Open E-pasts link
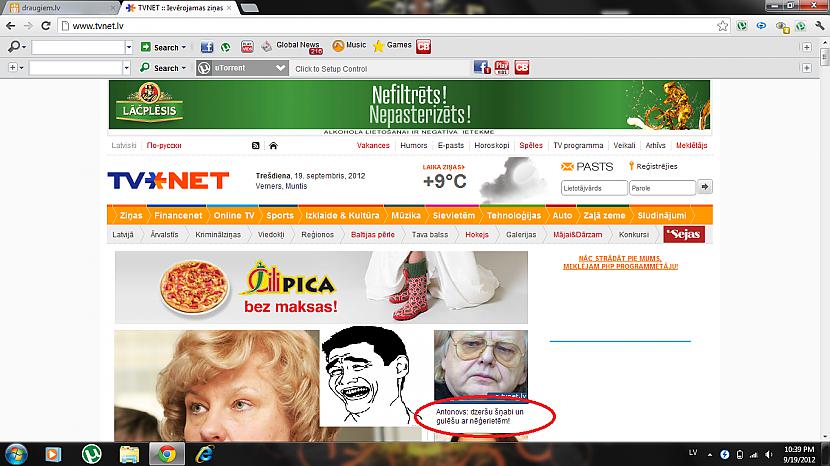The image size is (830, 466). (x=450, y=145)
